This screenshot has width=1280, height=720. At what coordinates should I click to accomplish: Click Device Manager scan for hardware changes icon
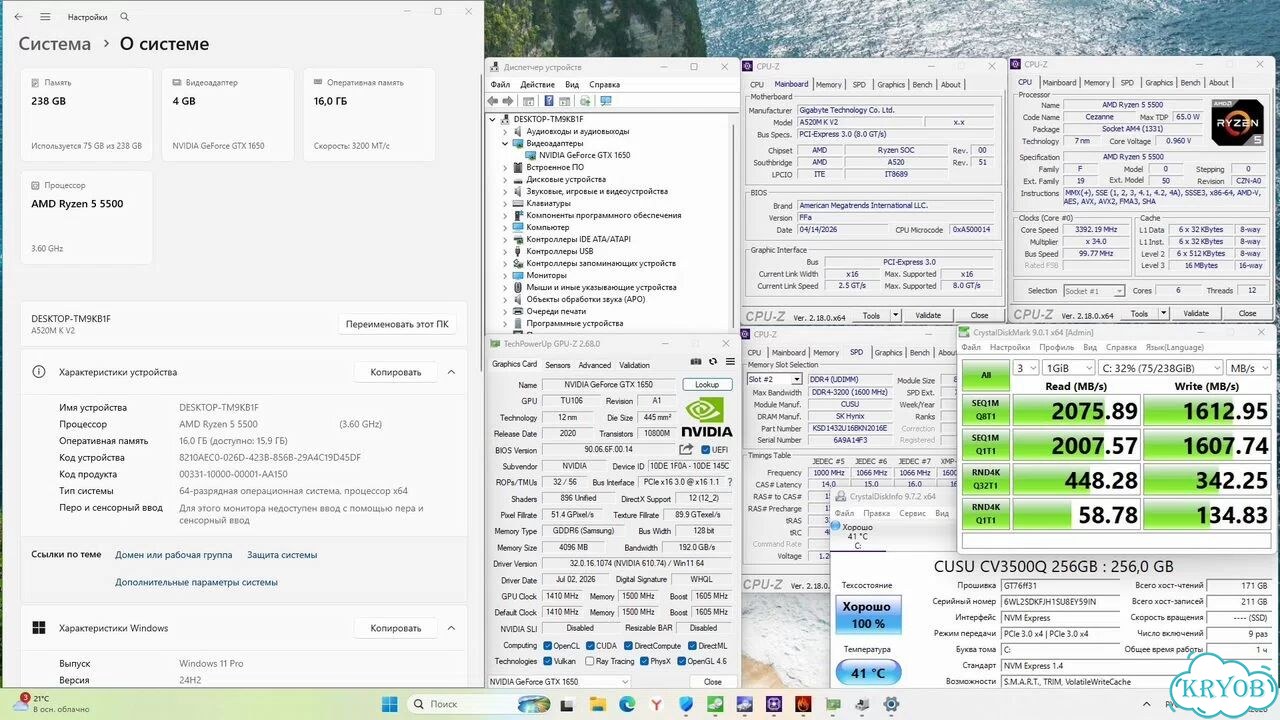click(585, 101)
